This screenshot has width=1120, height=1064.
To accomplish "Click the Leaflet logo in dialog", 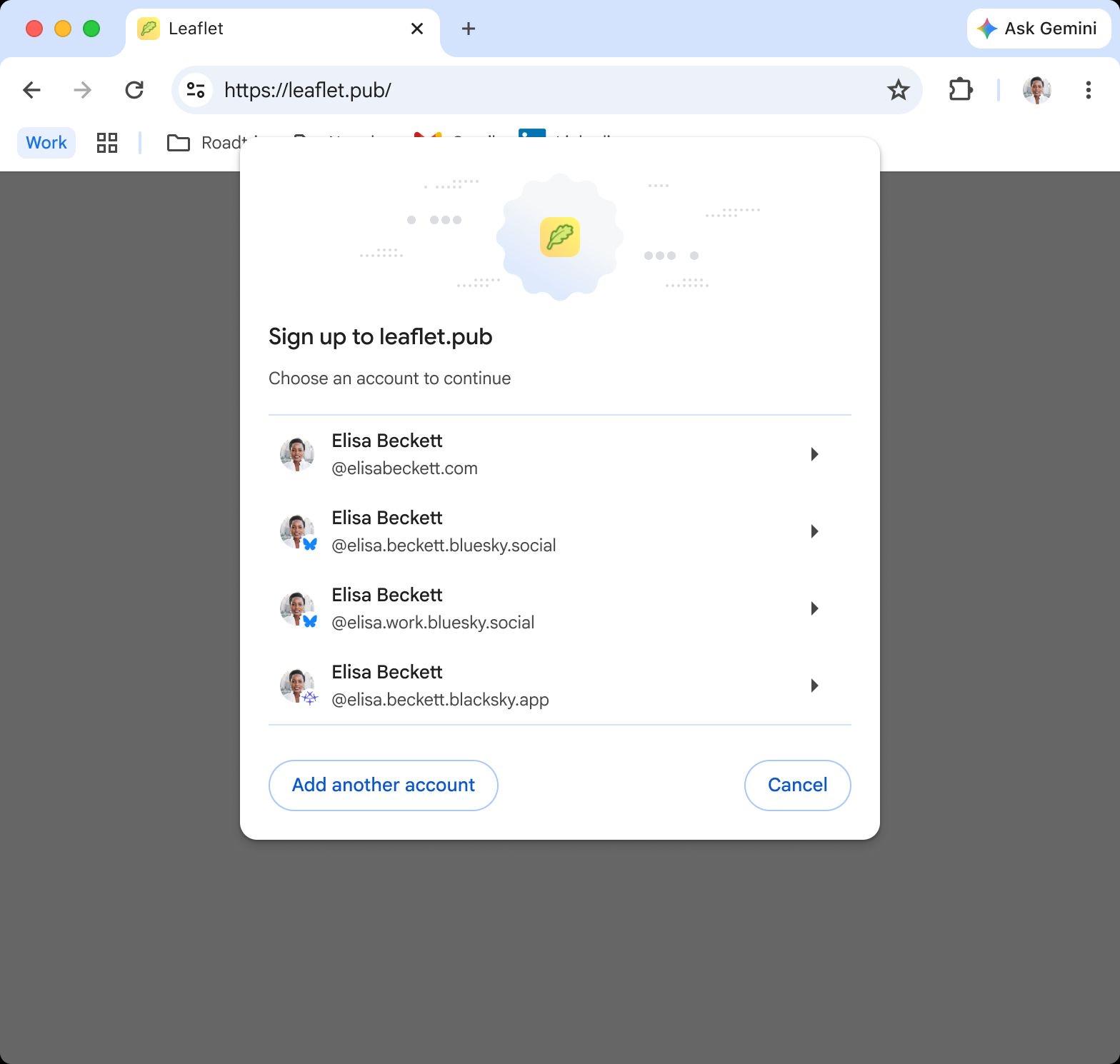I will 559,237.
